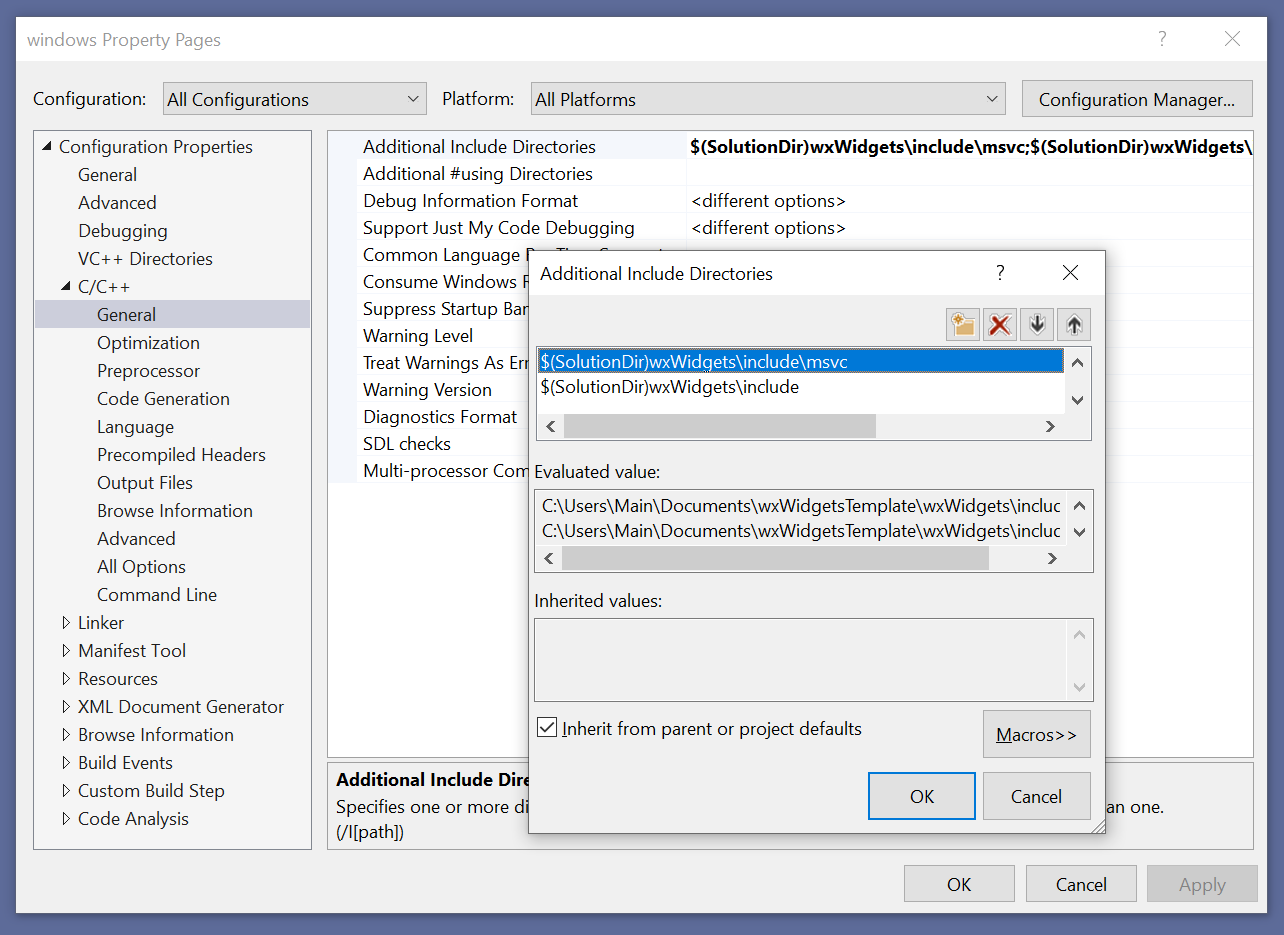Screen dimensions: 1284x935
Task: Click the help question mark in Additional Include Directories dialog
Action: coord(1000,273)
